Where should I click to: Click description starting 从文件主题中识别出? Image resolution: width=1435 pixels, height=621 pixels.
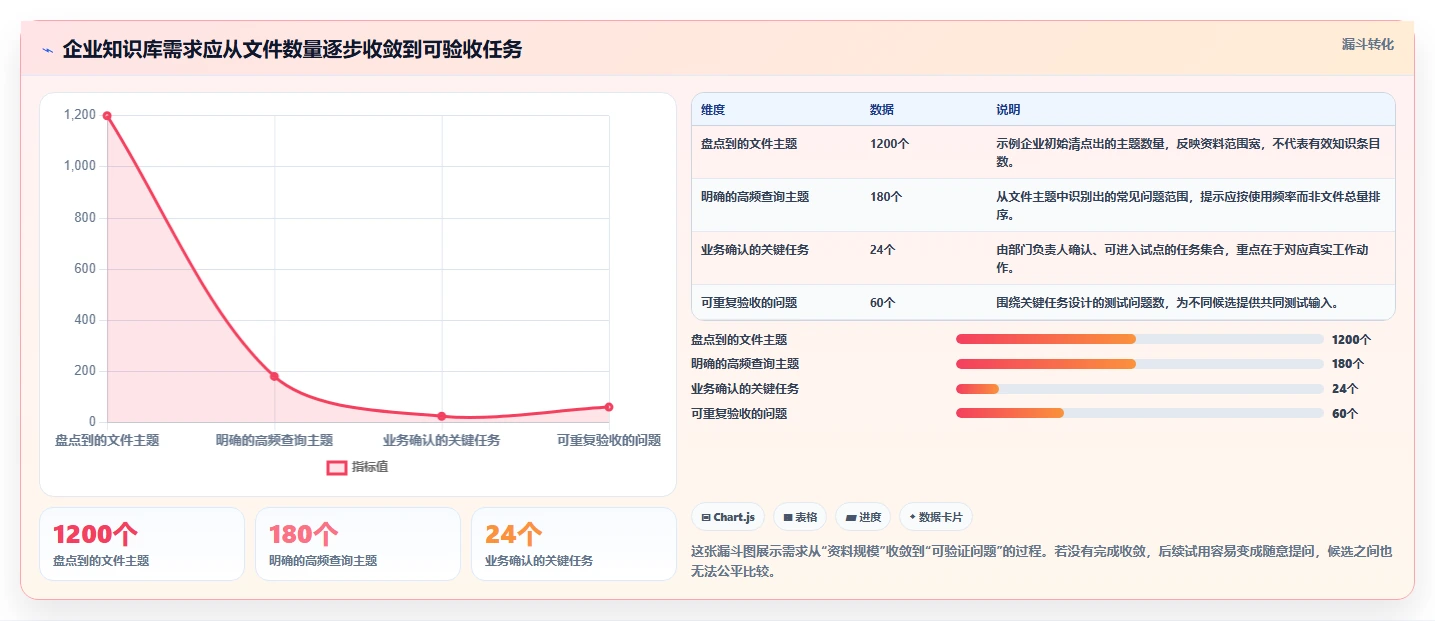click(x=1189, y=205)
